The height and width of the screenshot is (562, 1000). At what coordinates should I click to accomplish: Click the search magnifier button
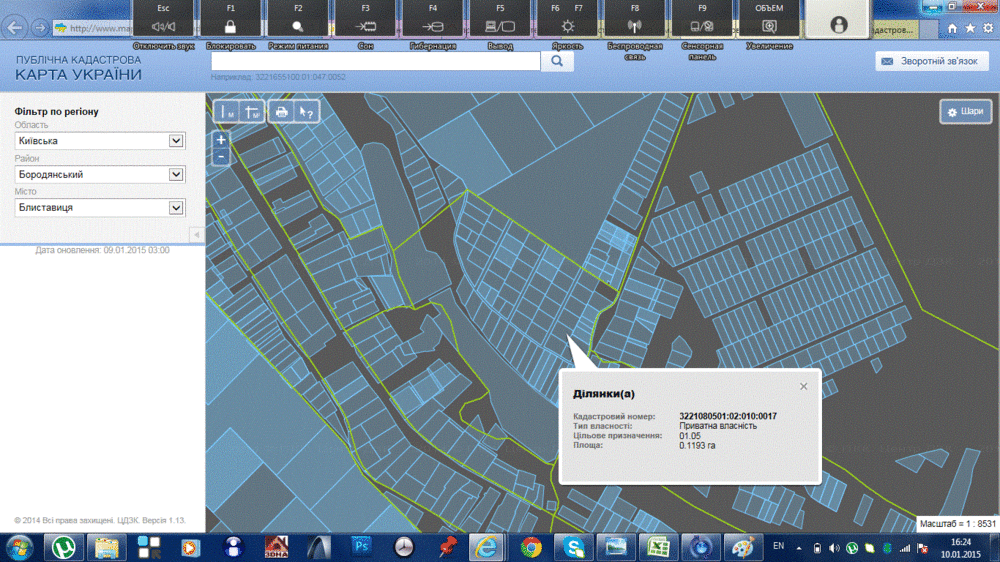[557, 61]
